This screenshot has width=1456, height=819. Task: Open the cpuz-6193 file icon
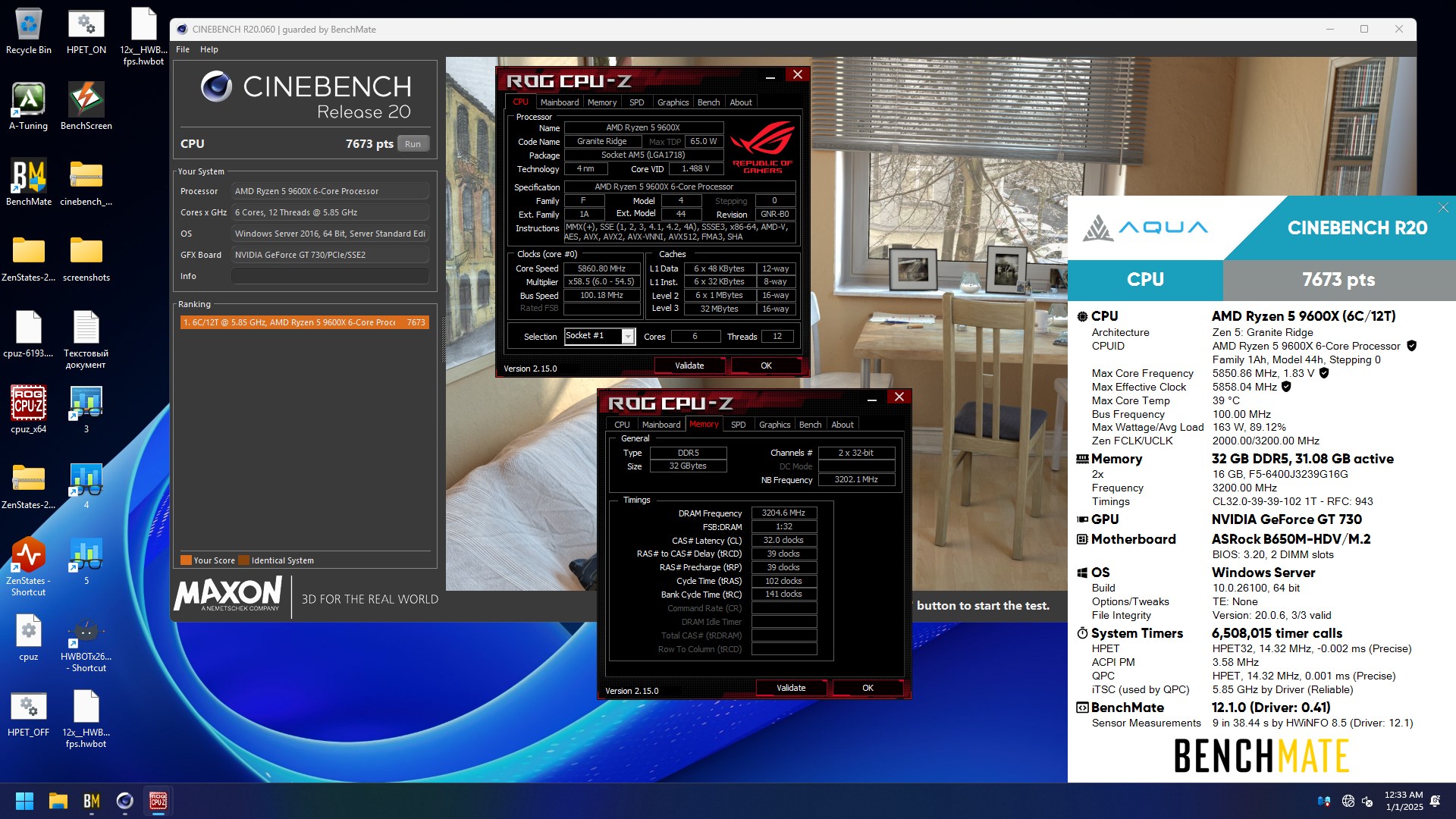[28, 334]
